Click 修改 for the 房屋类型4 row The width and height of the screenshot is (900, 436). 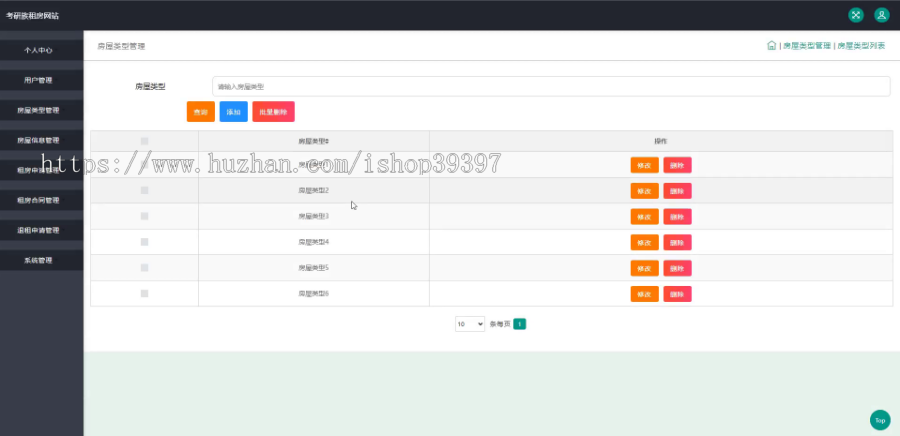click(645, 243)
